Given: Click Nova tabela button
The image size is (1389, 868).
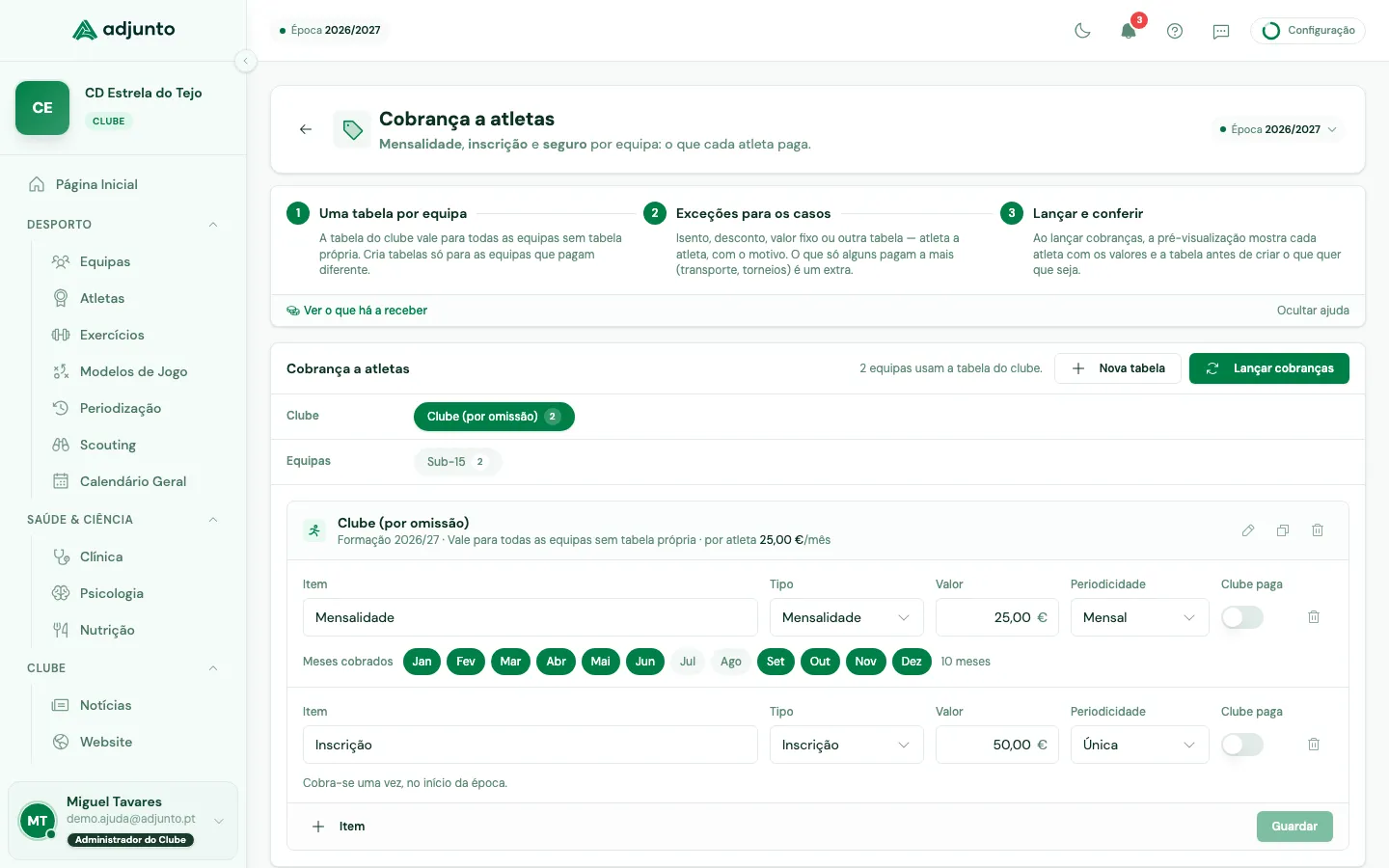Looking at the screenshot, I should click(1118, 368).
